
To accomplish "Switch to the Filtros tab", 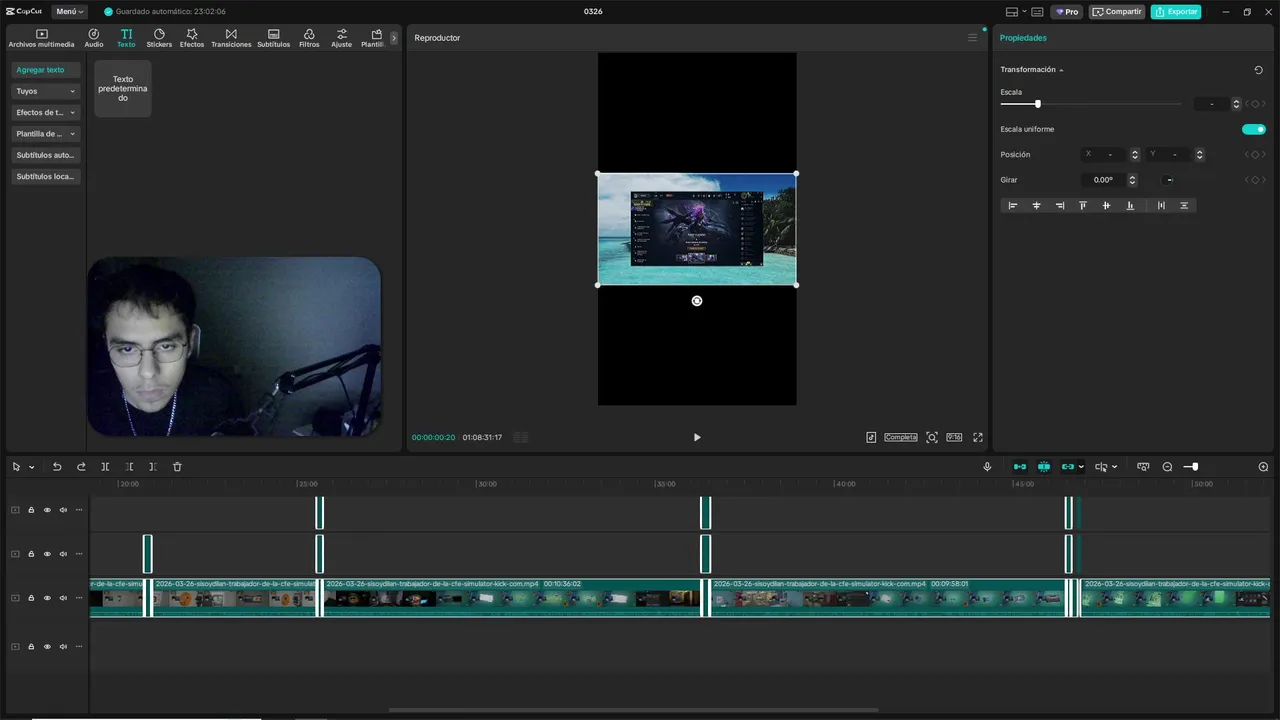I will point(309,38).
